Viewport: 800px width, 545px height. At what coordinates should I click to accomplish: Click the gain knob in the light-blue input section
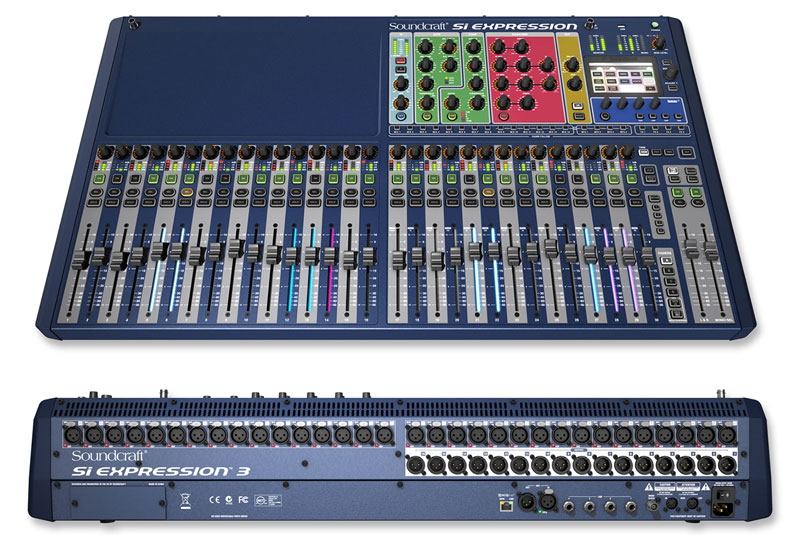tap(401, 84)
